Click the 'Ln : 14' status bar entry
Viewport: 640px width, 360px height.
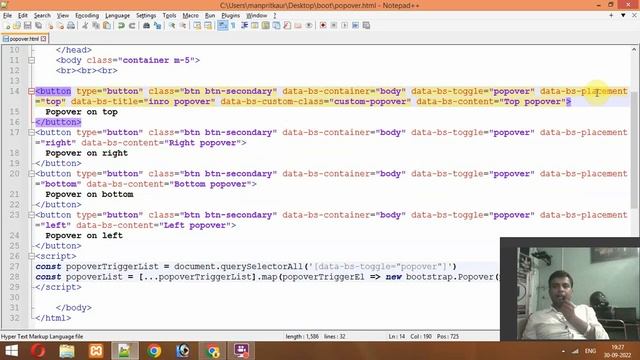pos(397,337)
